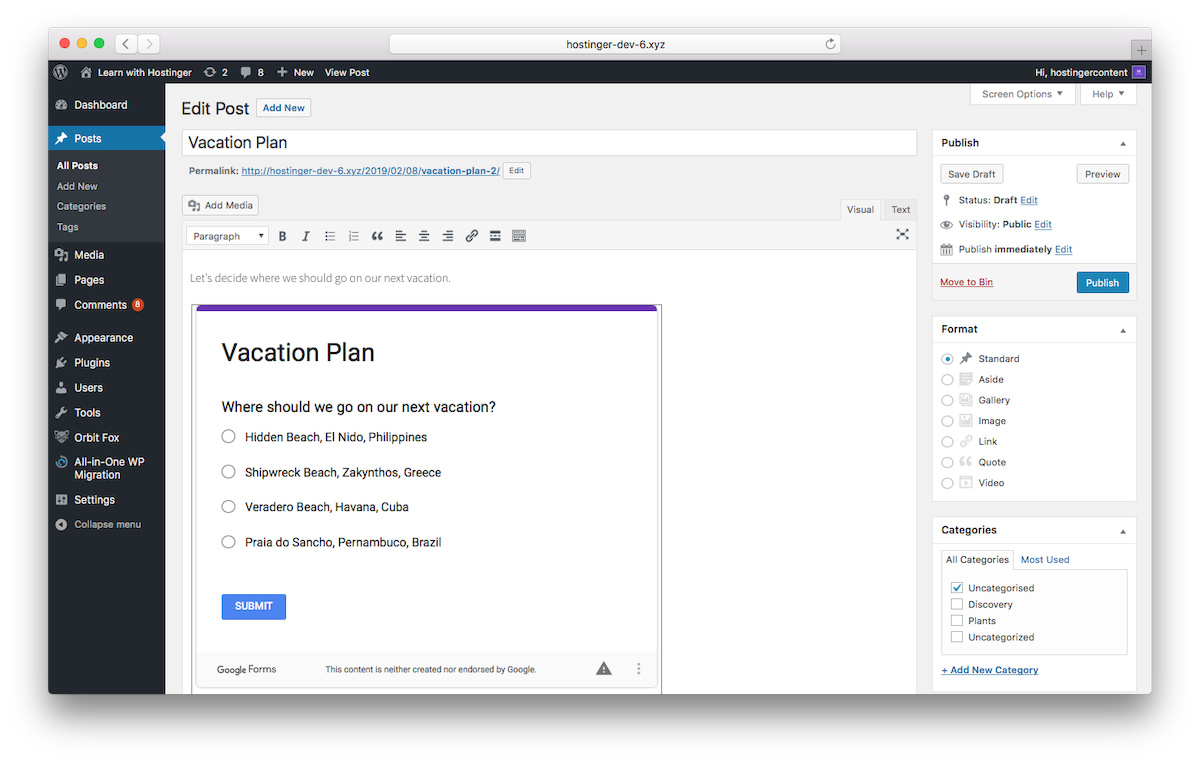Image resolution: width=1200 pixels, height=763 pixels.
Task: Click the hostingercontent user avatar
Action: (1138, 72)
